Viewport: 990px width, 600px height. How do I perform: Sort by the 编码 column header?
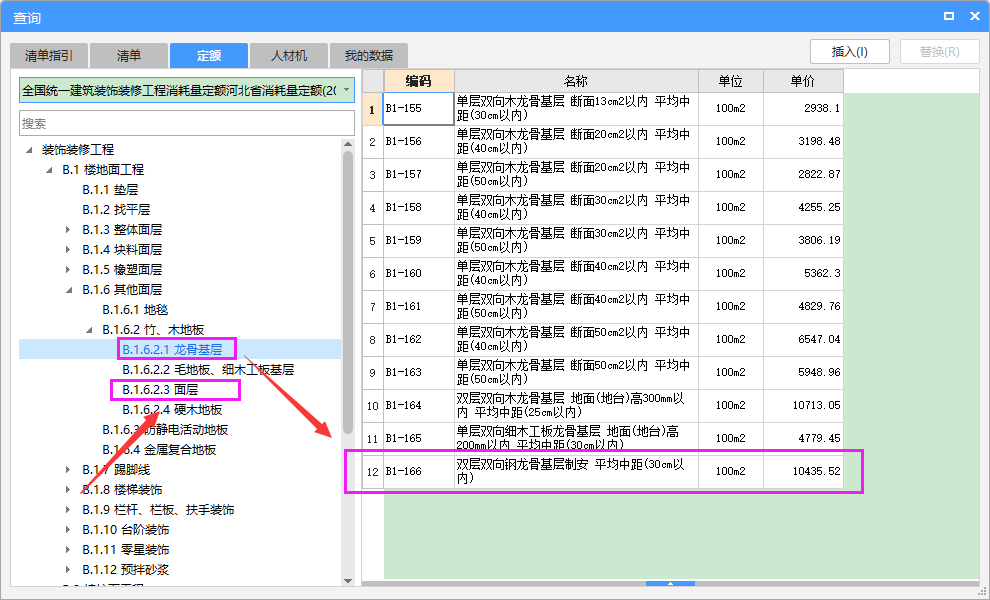(x=419, y=81)
